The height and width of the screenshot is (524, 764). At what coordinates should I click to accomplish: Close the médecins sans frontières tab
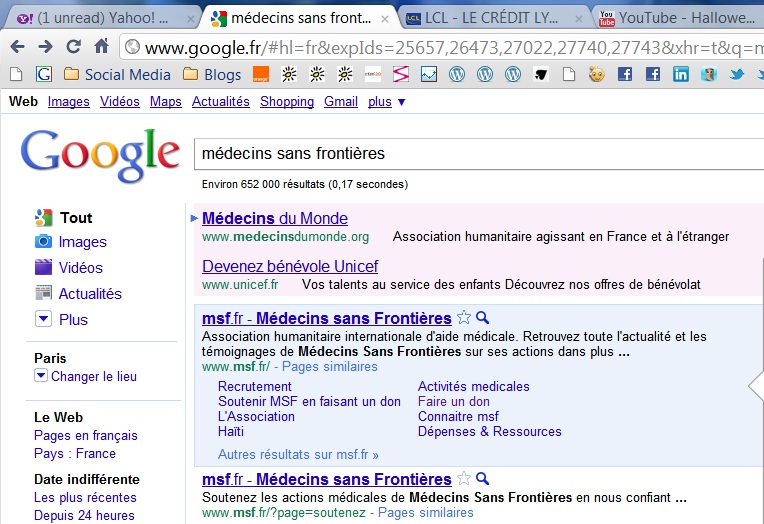click(385, 19)
